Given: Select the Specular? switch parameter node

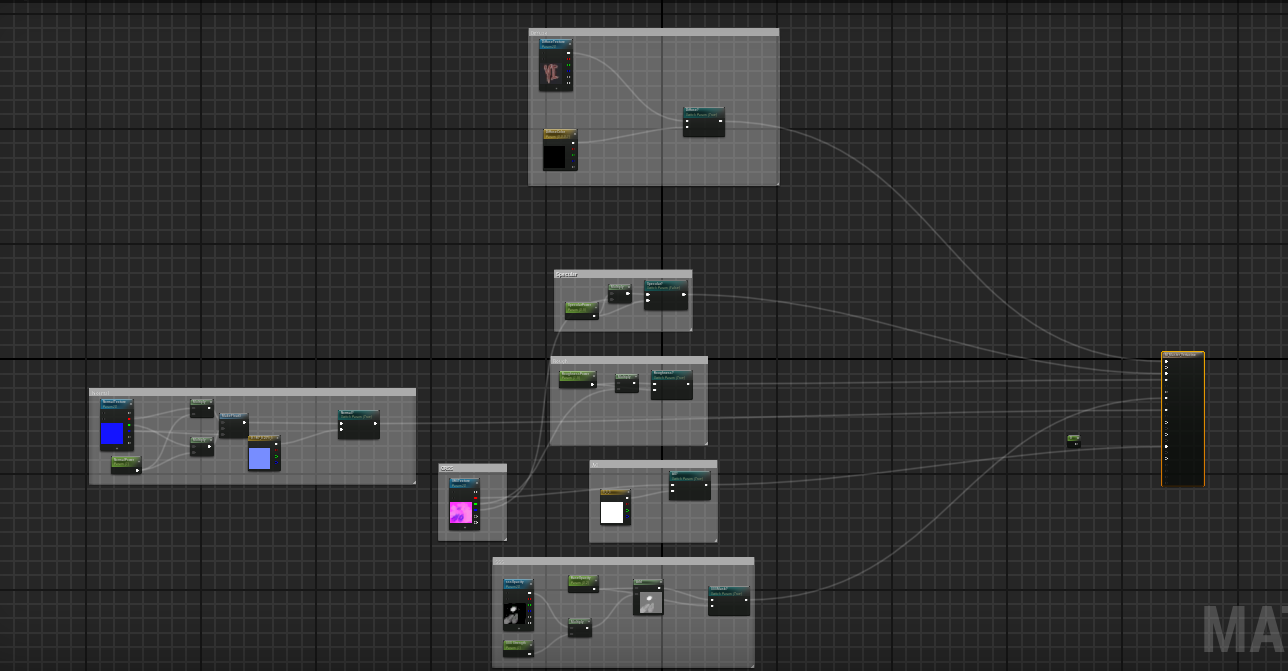Looking at the screenshot, I should 665,295.
